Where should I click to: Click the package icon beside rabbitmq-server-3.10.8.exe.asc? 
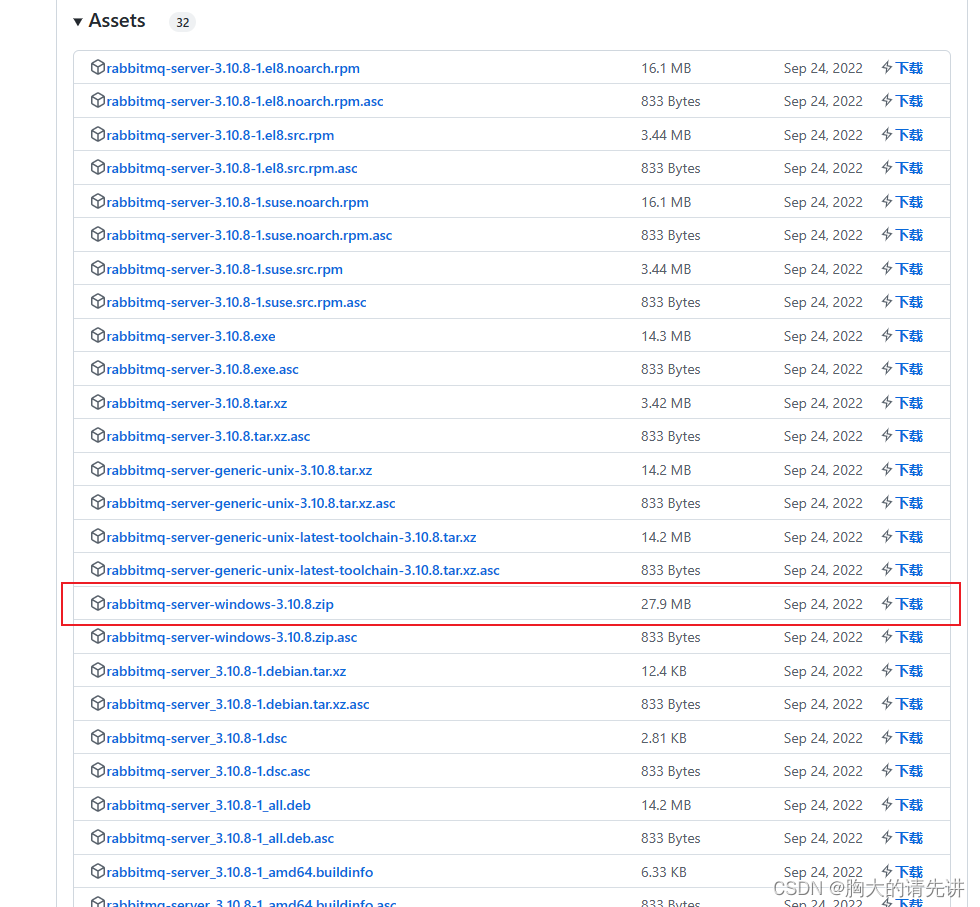point(98,368)
